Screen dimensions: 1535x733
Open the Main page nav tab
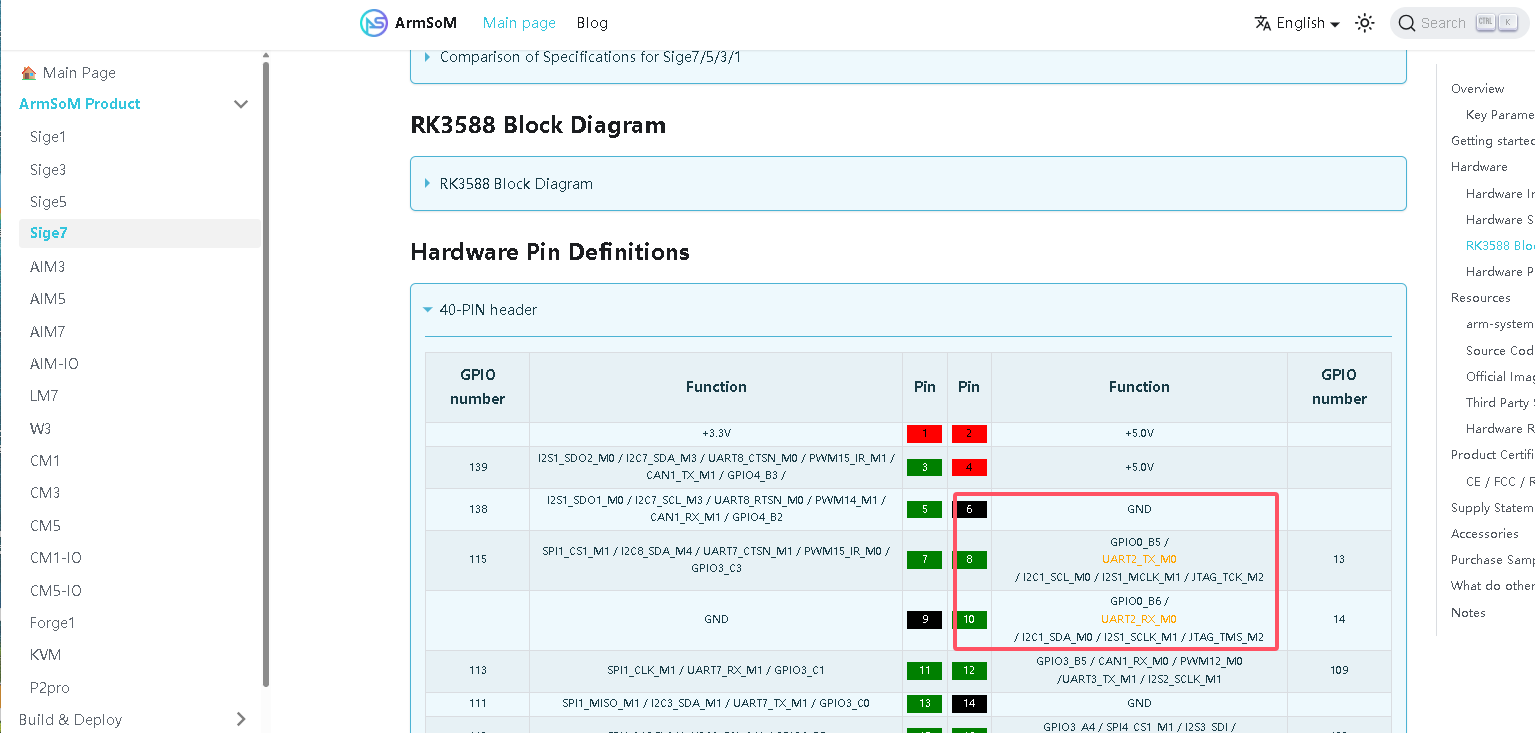pyautogui.click(x=519, y=23)
